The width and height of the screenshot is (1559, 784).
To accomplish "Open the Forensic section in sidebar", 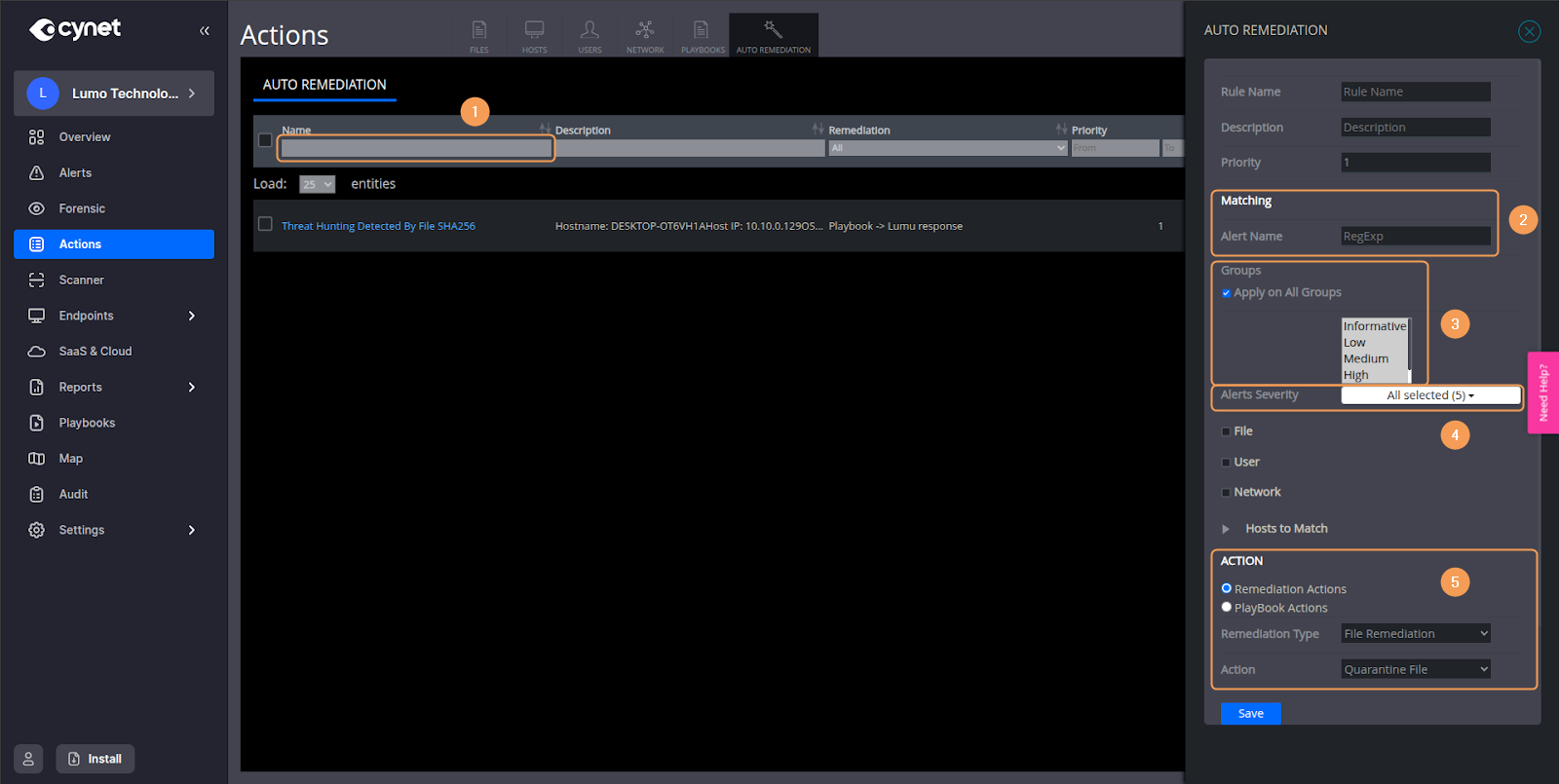I will [82, 208].
